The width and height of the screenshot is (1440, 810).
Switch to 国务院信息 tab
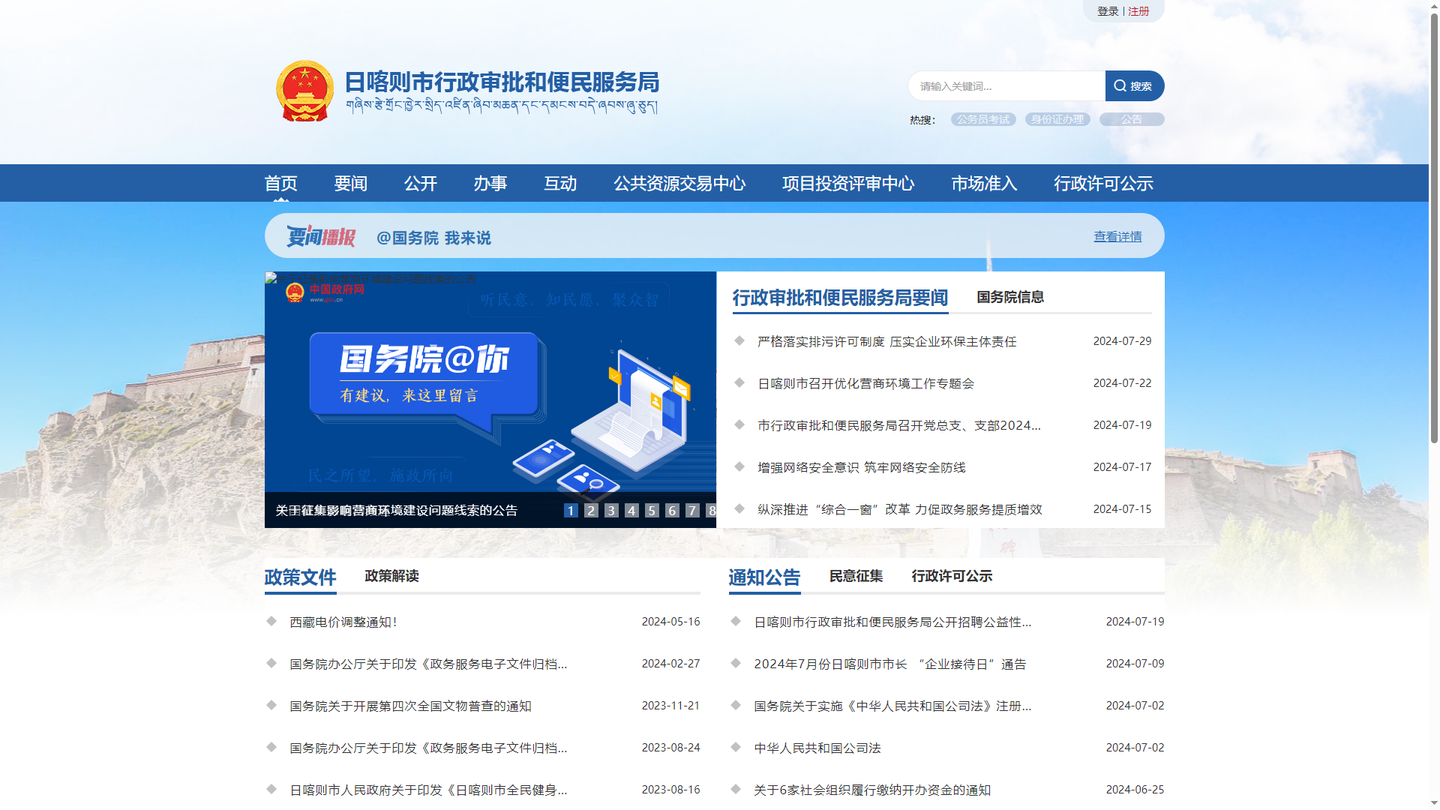[1010, 297]
